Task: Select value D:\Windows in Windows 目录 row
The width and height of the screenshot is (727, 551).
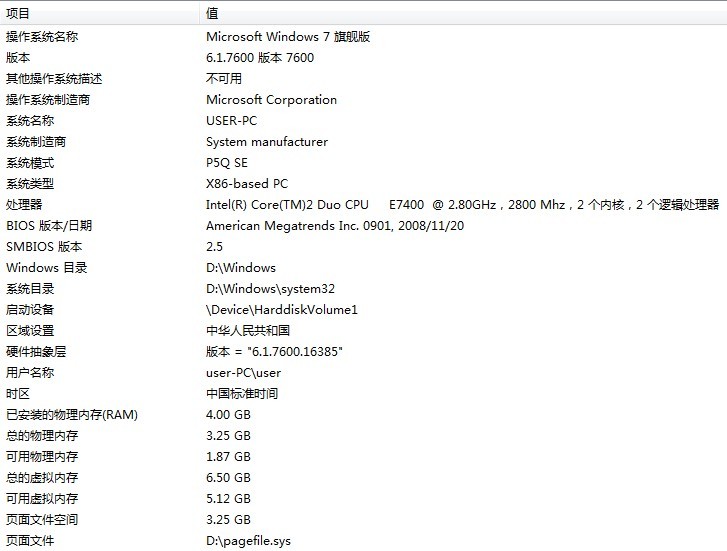Action: point(241,268)
